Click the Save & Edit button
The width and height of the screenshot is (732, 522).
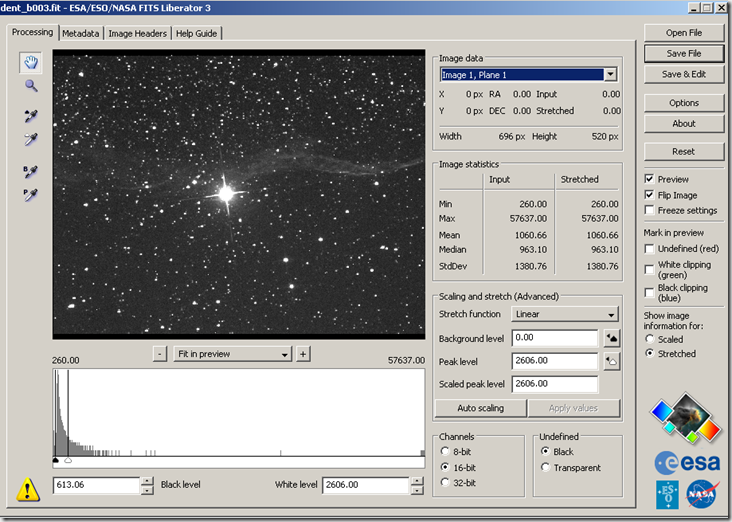(683, 74)
